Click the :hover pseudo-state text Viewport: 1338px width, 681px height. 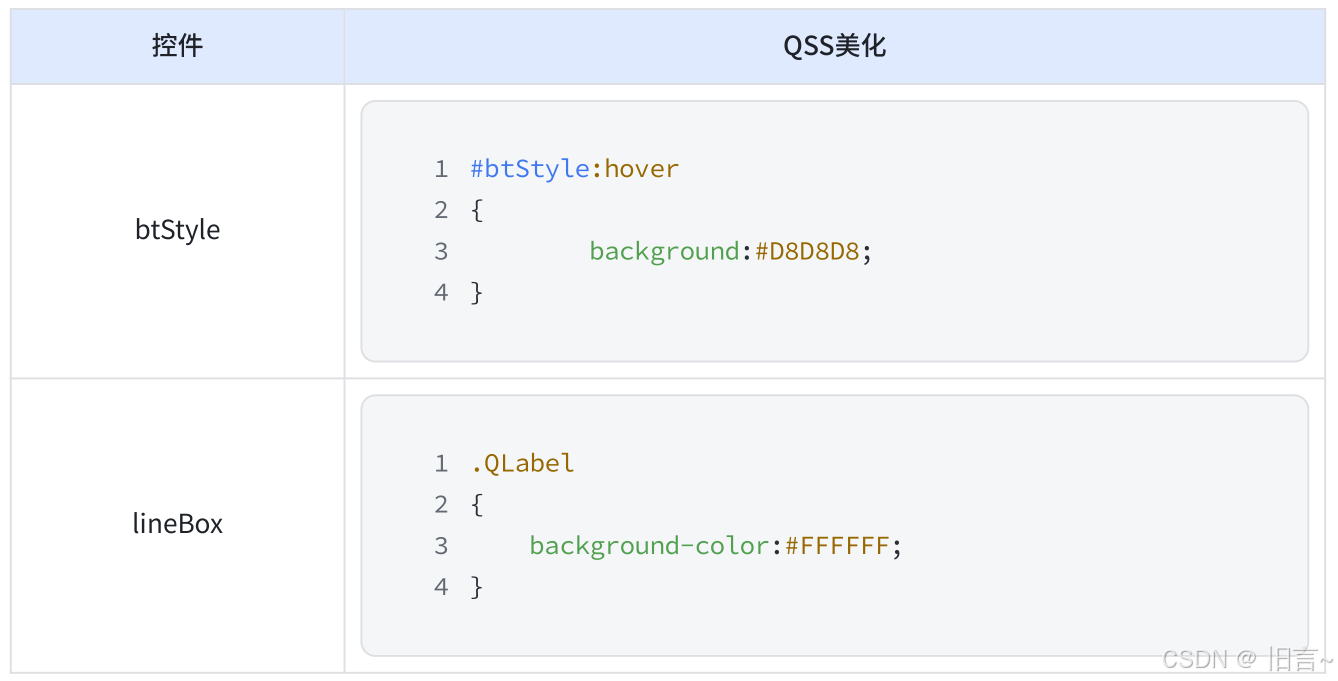tap(635, 169)
